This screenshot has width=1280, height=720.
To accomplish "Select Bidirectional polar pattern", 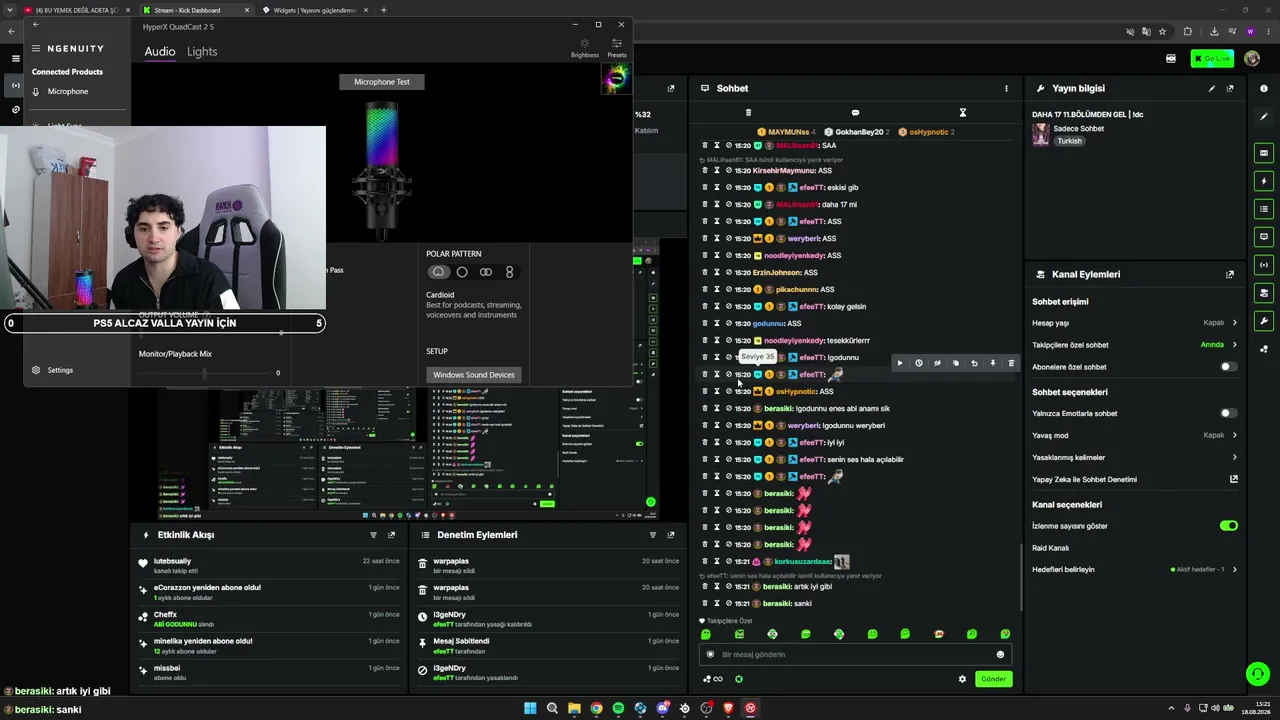I will point(509,272).
